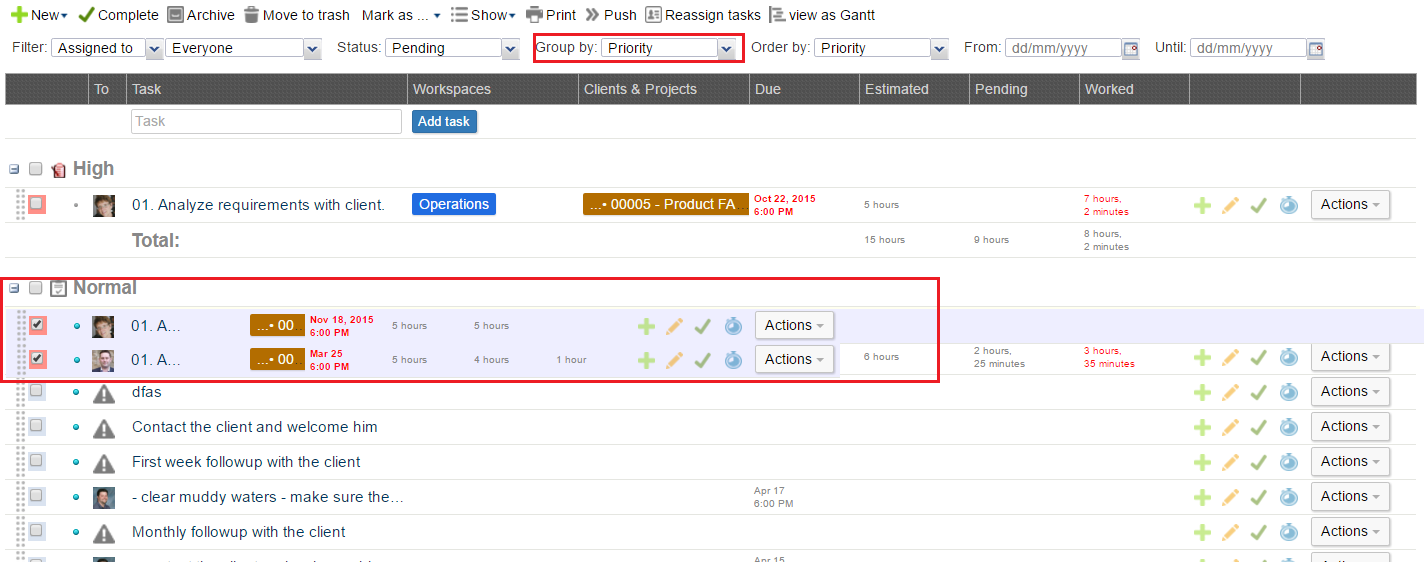Open calendar picker beside Until date field
The height and width of the screenshot is (562, 1424).
(x=1316, y=48)
